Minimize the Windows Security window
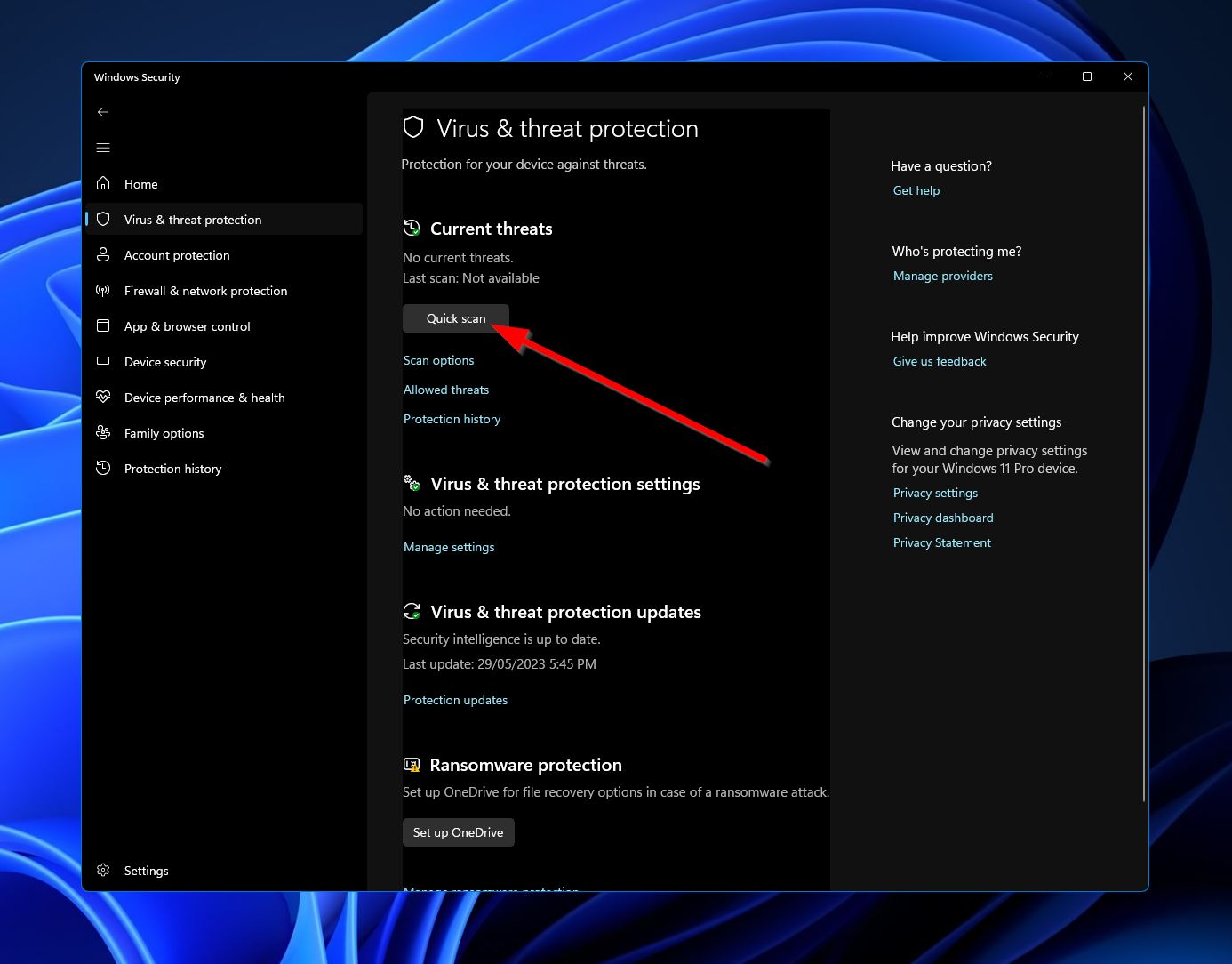The width and height of the screenshot is (1232, 964). point(1046,76)
